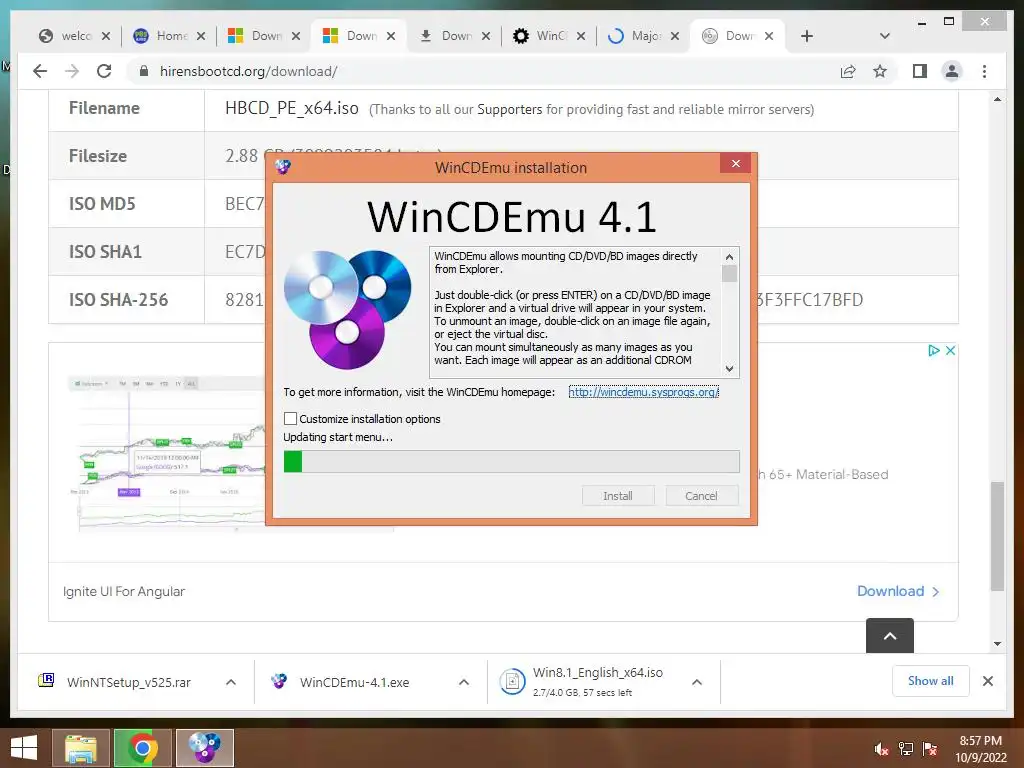The image size is (1024, 768).
Task: Open the Windows Start button
Action: (24, 747)
